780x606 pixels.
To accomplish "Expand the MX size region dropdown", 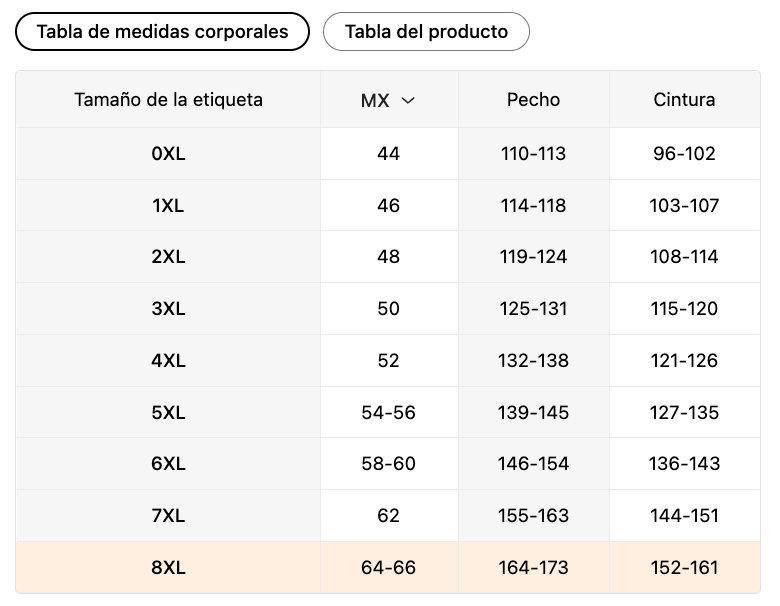I will tap(388, 100).
